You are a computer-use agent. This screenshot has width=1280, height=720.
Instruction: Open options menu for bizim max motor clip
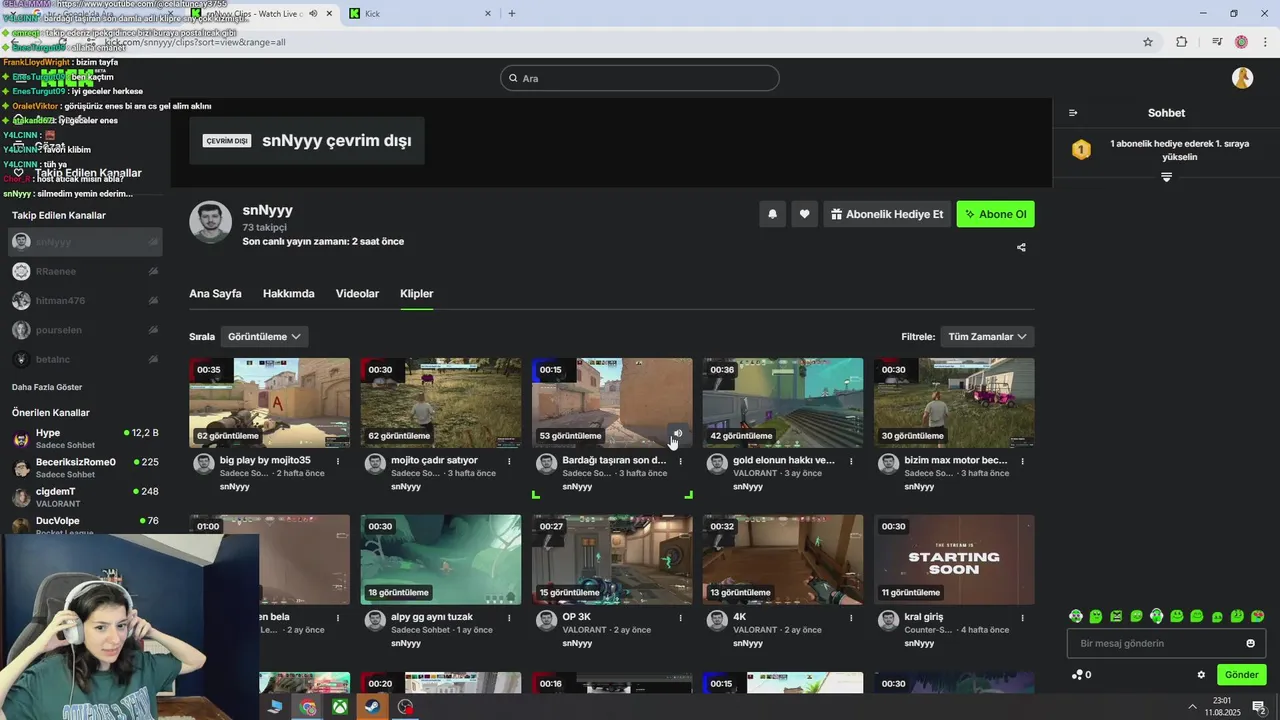pyautogui.click(x=1022, y=461)
